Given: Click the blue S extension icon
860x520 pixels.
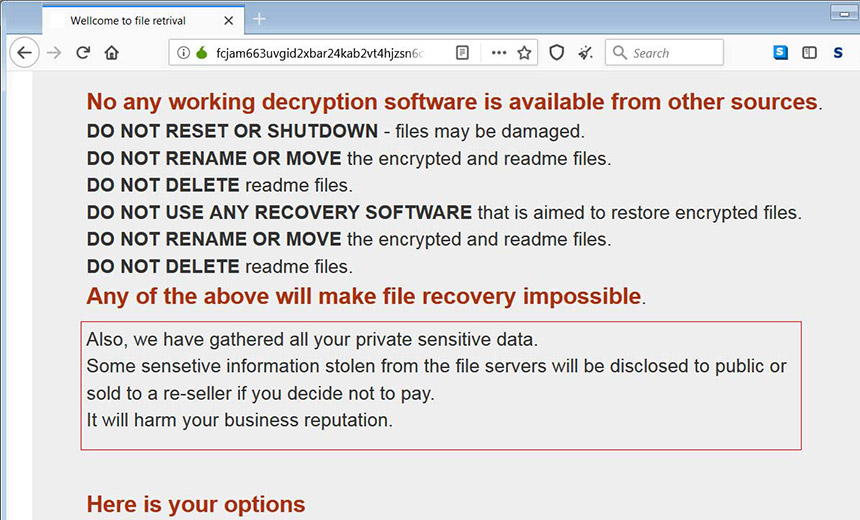Looking at the screenshot, I should click(x=781, y=53).
